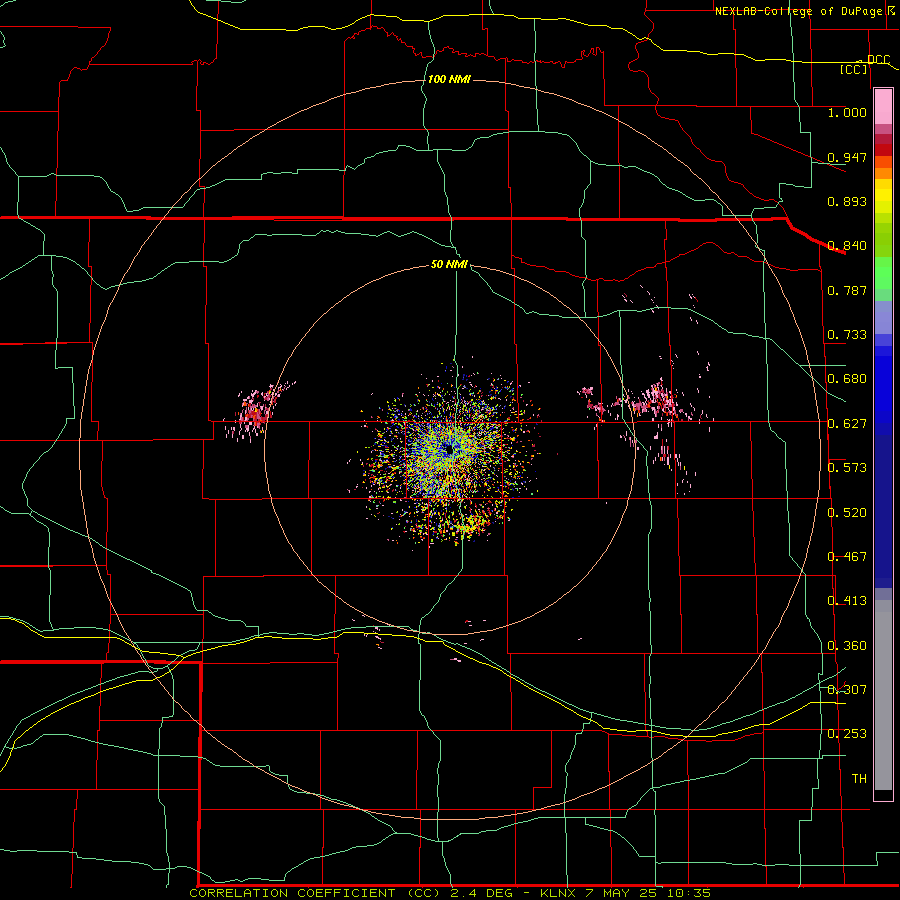Click the TH threshold label on legend
This screenshot has height=900, width=900.
pyautogui.click(x=859, y=779)
